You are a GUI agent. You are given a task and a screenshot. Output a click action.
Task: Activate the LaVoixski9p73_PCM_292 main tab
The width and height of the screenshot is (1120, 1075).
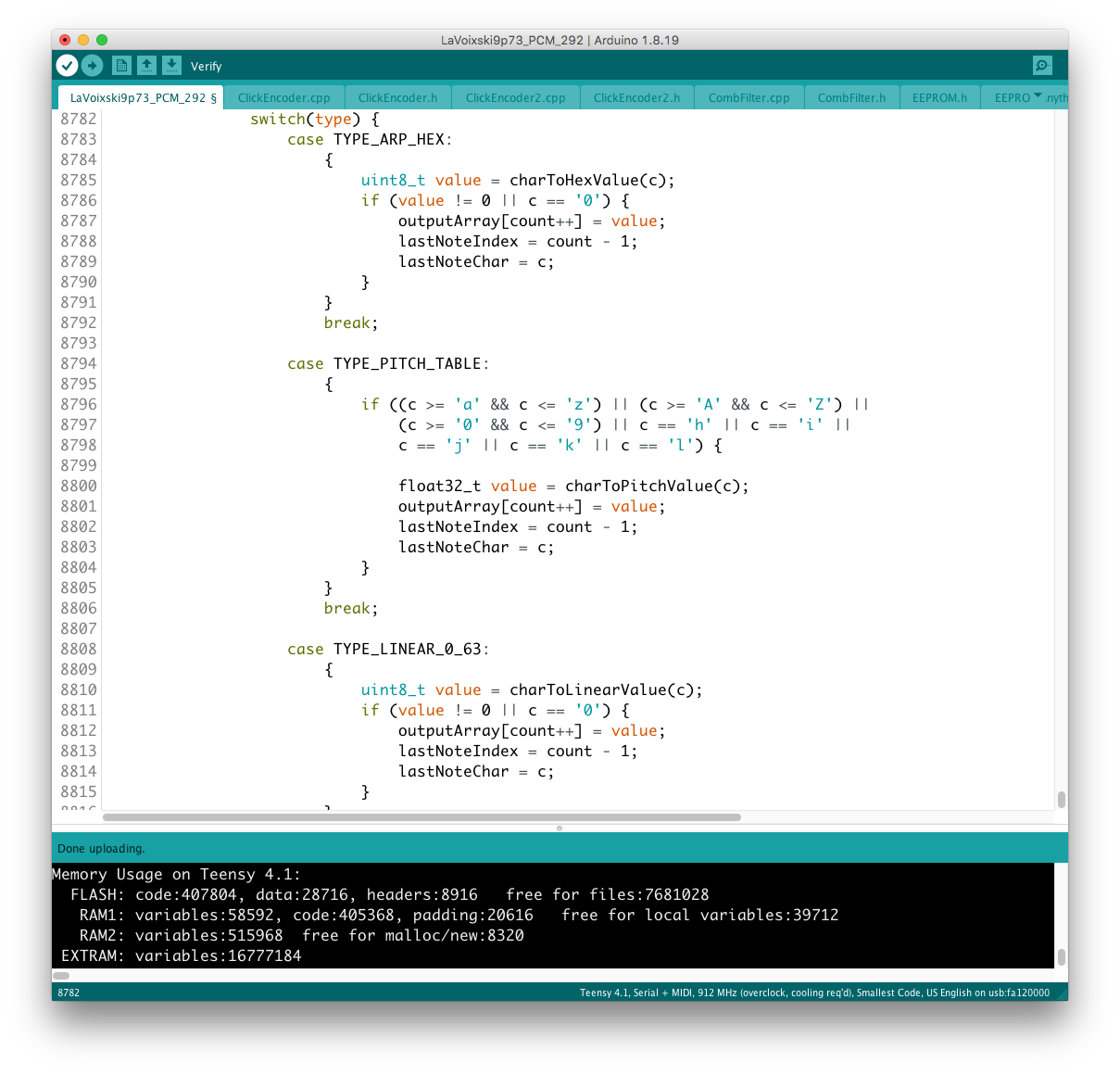click(x=139, y=97)
